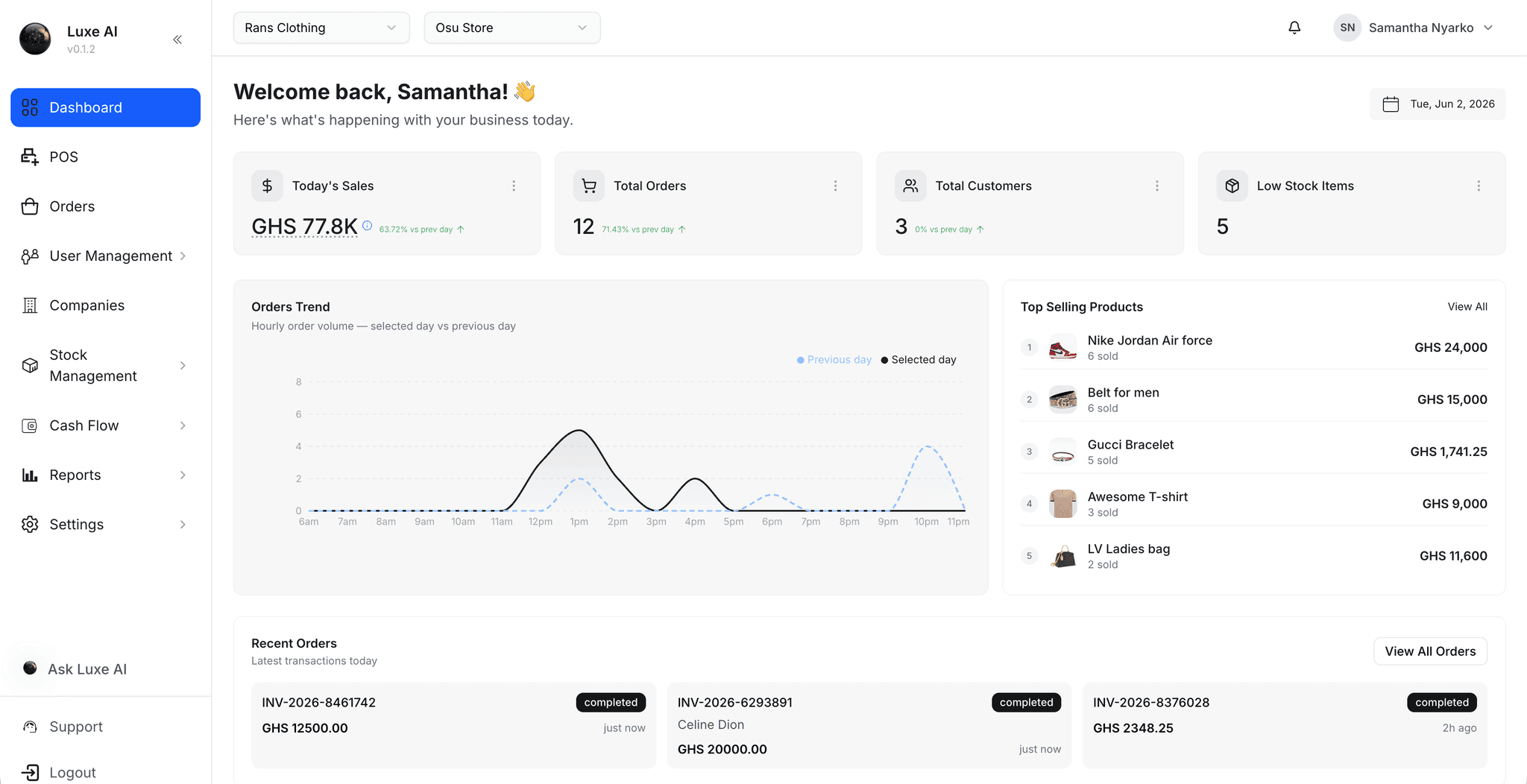
Task: Click the SN user avatar
Action: [x=1347, y=28]
